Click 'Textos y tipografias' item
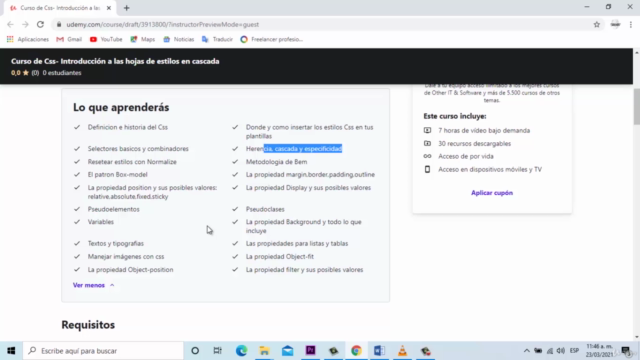The image size is (640, 360). pos(116,243)
